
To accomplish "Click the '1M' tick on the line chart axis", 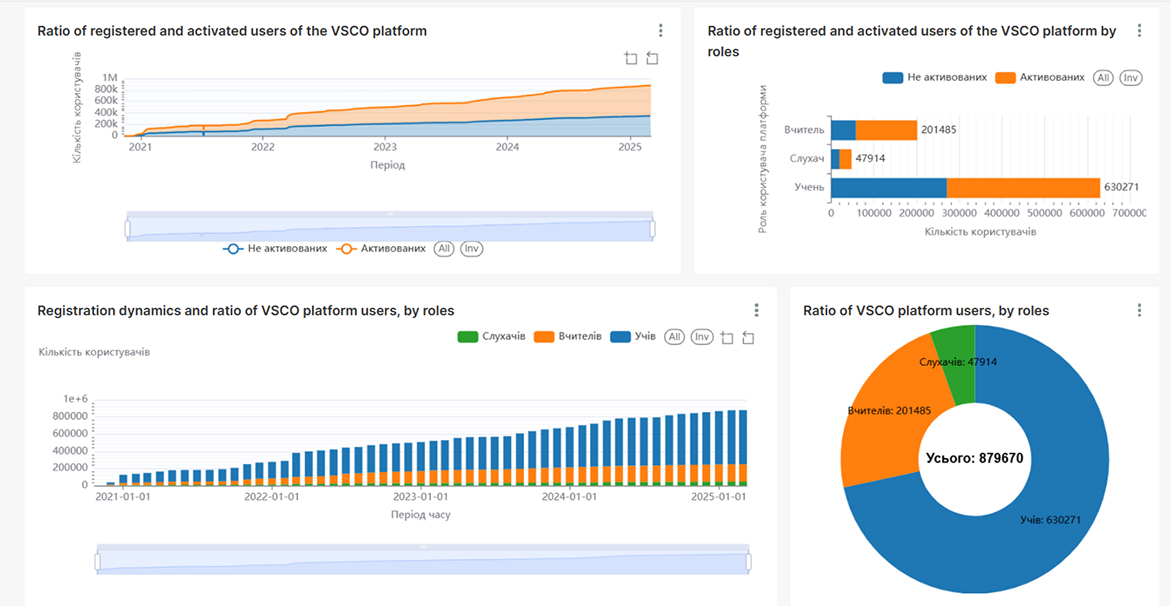I will [110, 78].
